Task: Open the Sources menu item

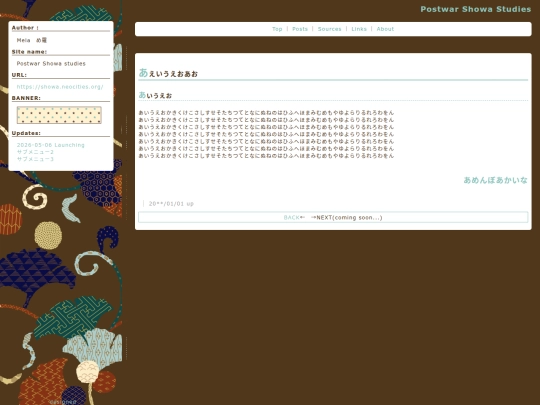Action: pos(329,29)
